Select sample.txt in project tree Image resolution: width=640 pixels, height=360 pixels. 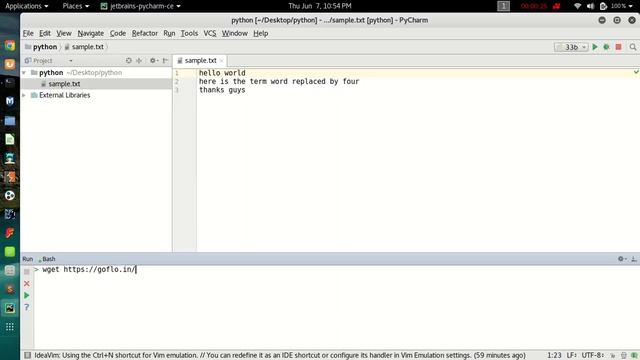64,84
